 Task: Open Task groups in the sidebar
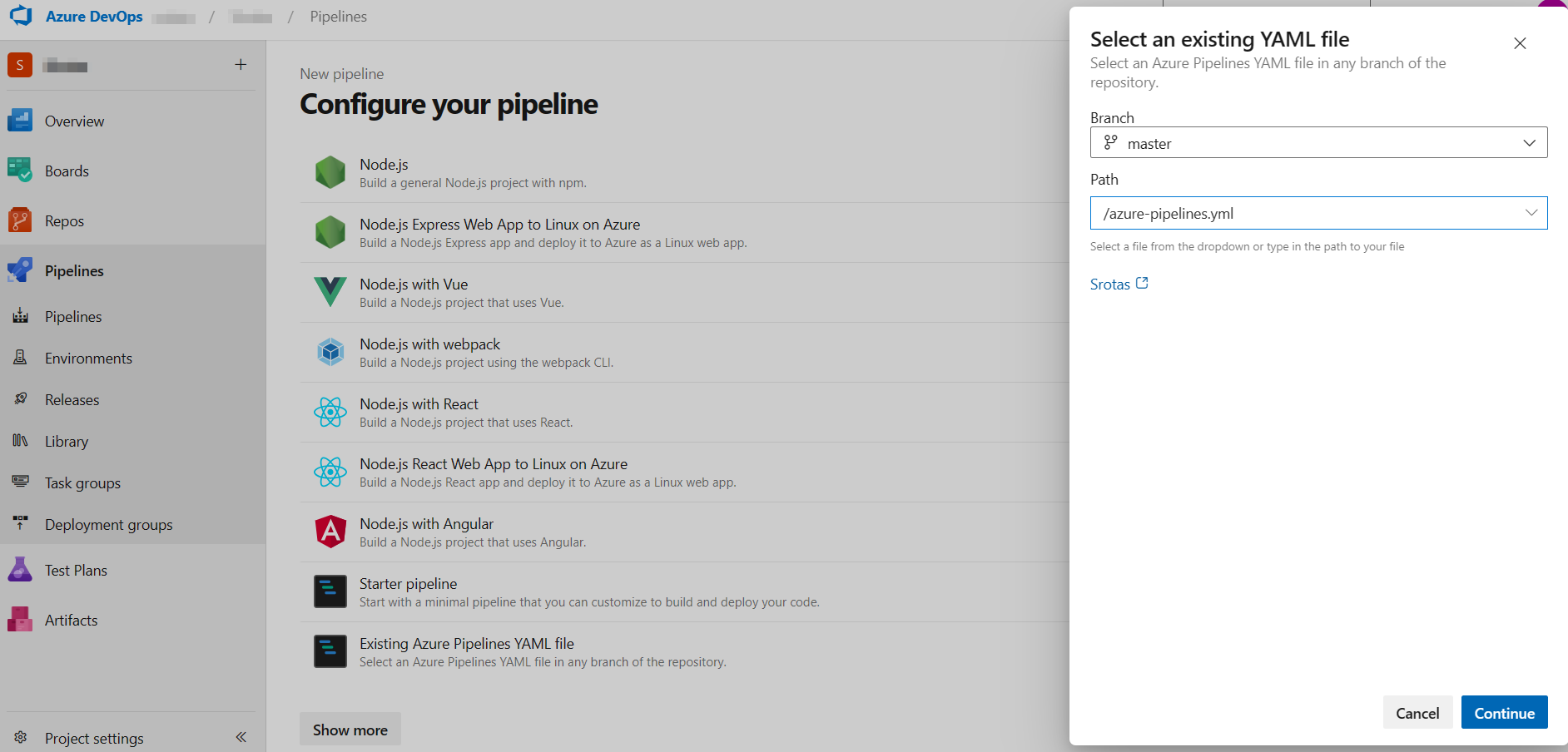[133, 482]
